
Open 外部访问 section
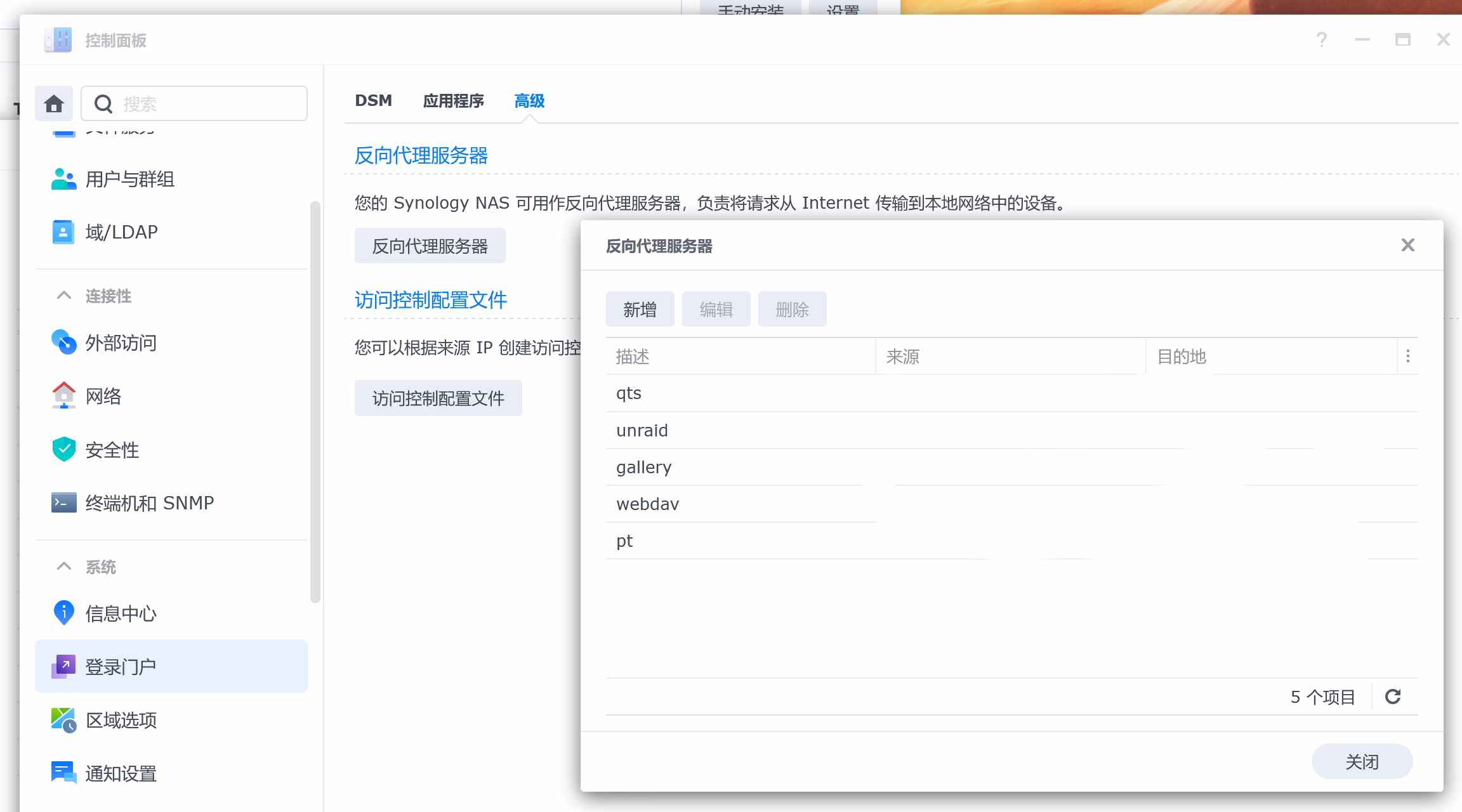[x=121, y=343]
